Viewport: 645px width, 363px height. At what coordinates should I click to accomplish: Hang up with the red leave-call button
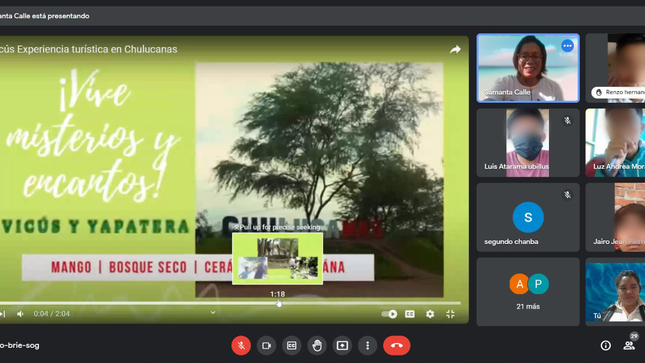(397, 345)
